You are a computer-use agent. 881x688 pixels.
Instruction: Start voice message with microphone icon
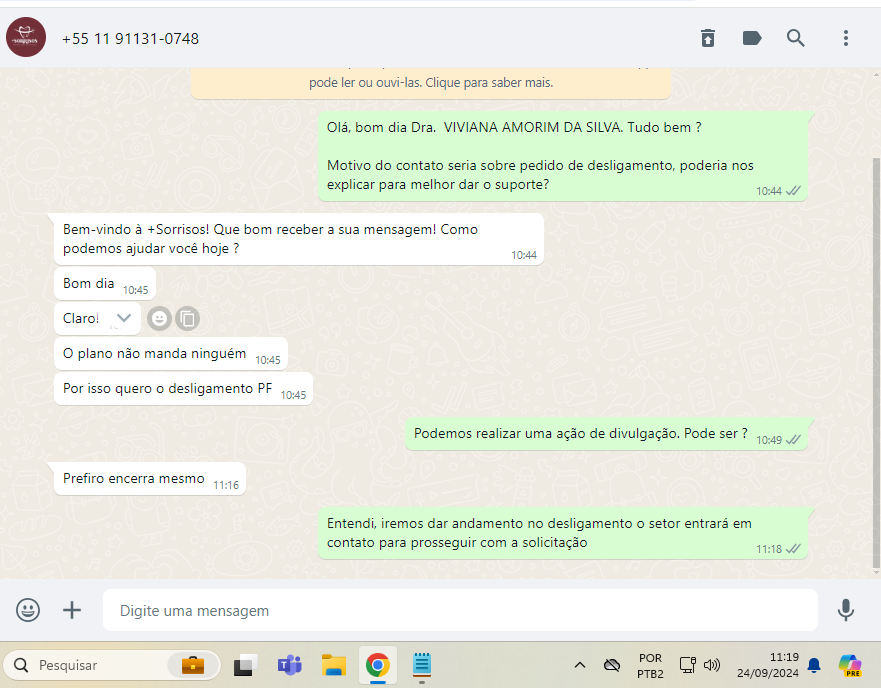[846, 610]
